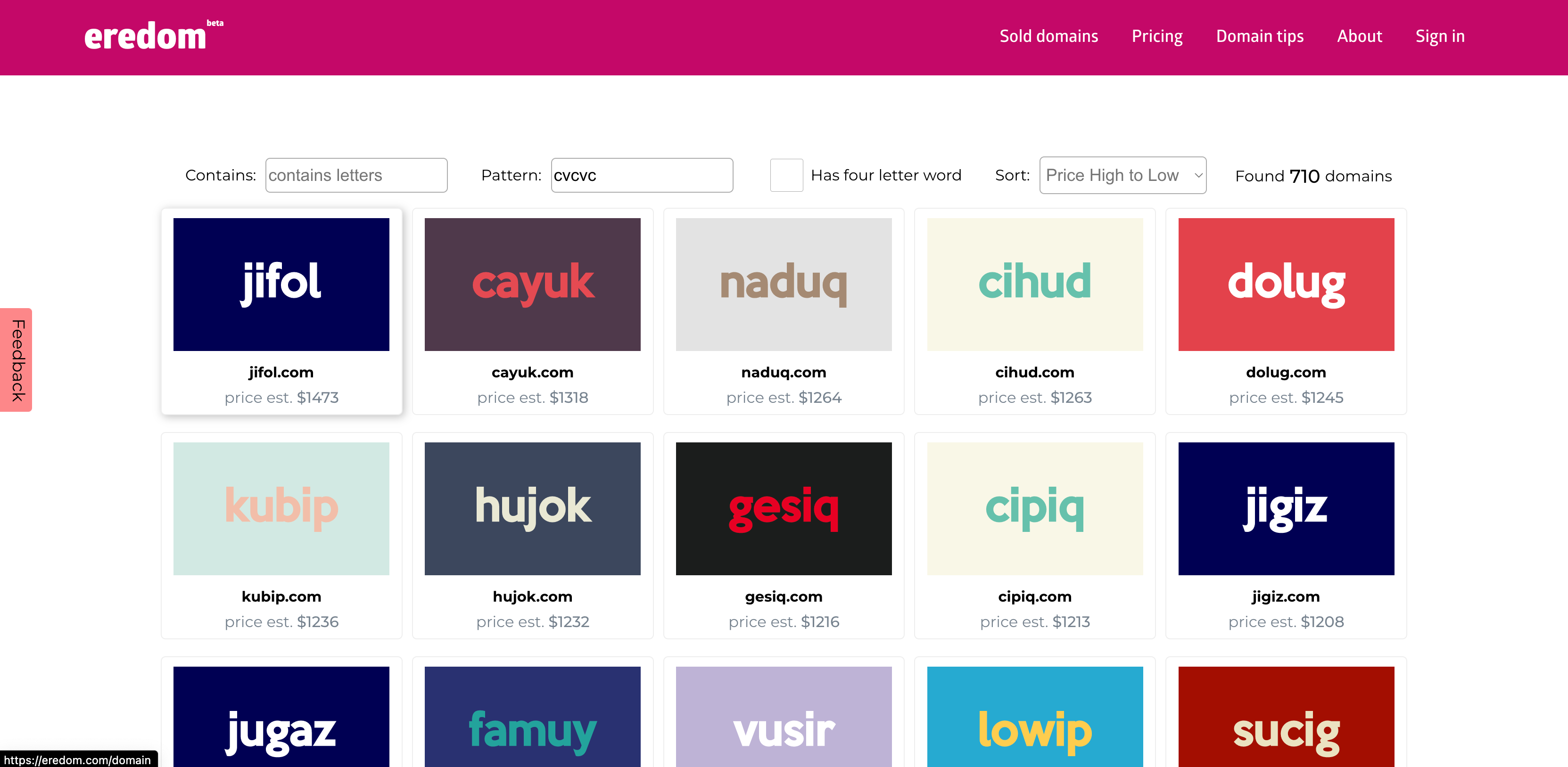Enable the Has four letter word checkbox

[x=786, y=175]
